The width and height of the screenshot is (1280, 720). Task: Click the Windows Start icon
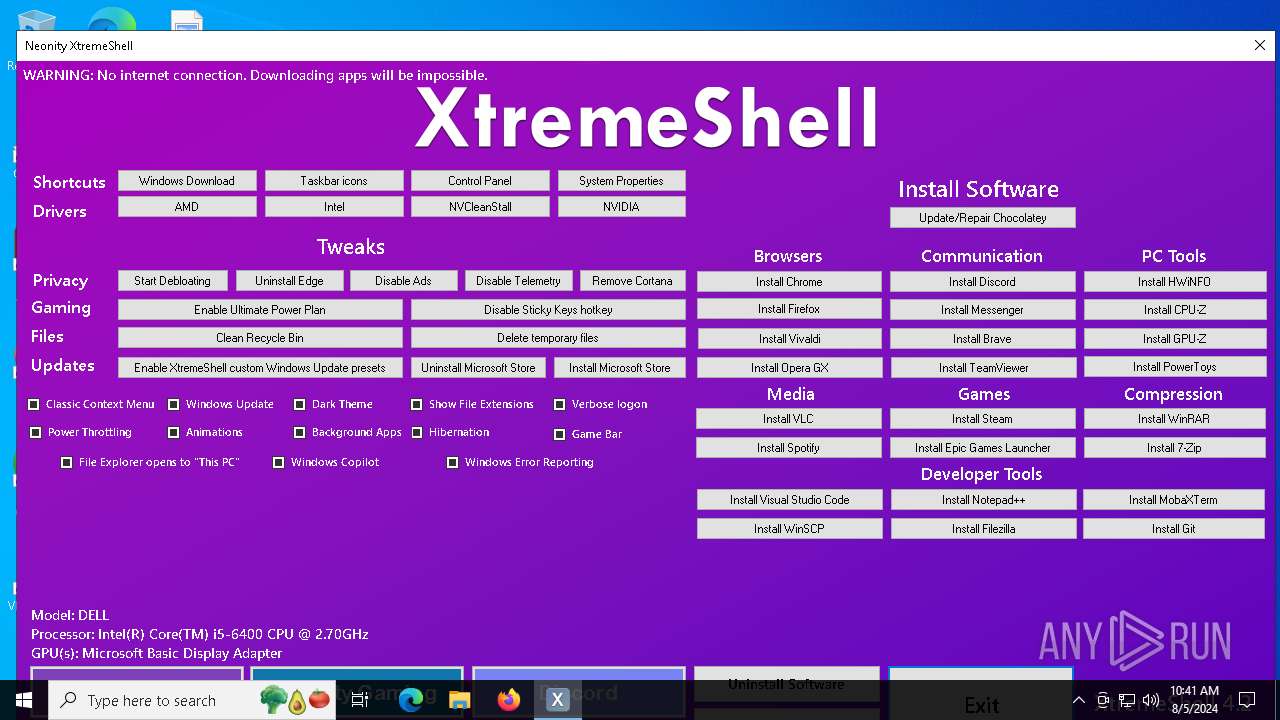pyautogui.click(x=23, y=700)
